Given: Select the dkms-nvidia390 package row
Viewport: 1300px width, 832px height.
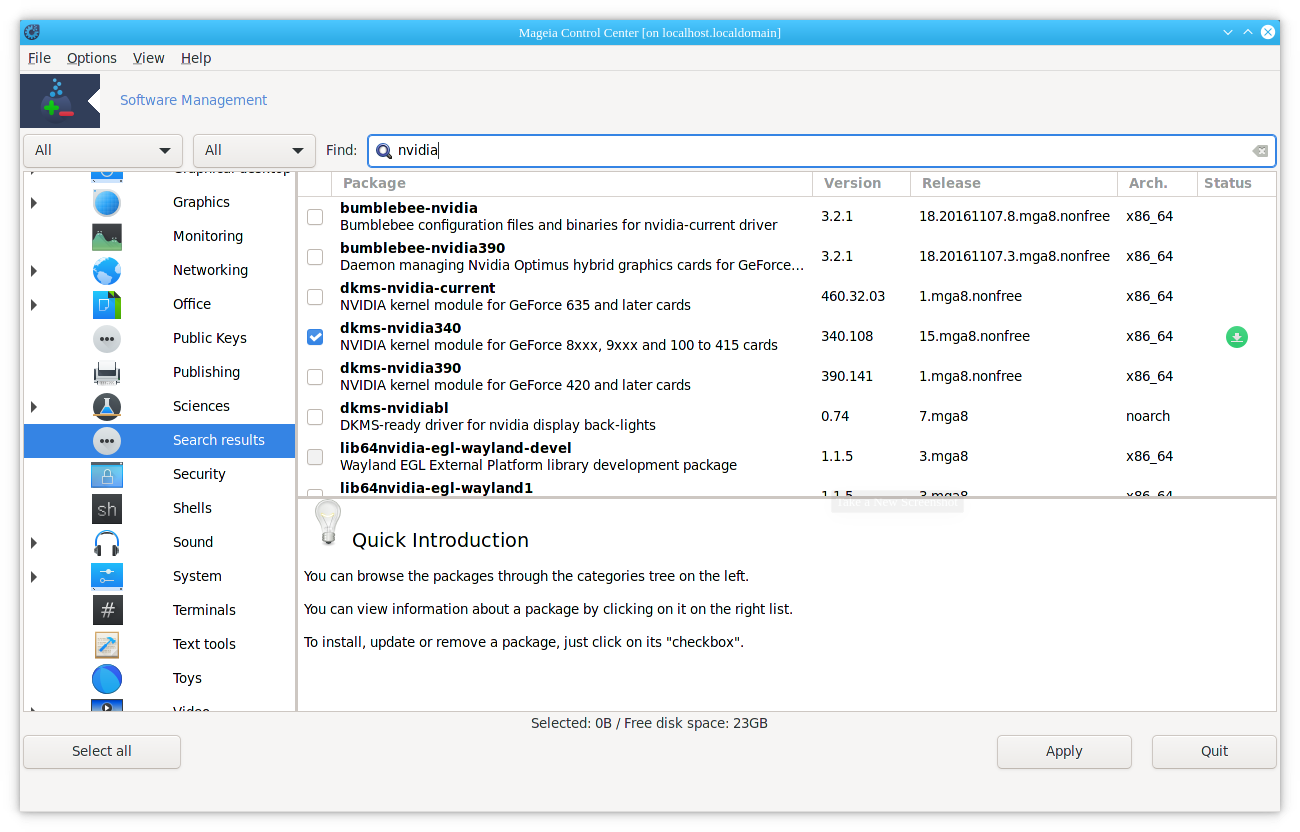Looking at the screenshot, I should (x=786, y=377).
